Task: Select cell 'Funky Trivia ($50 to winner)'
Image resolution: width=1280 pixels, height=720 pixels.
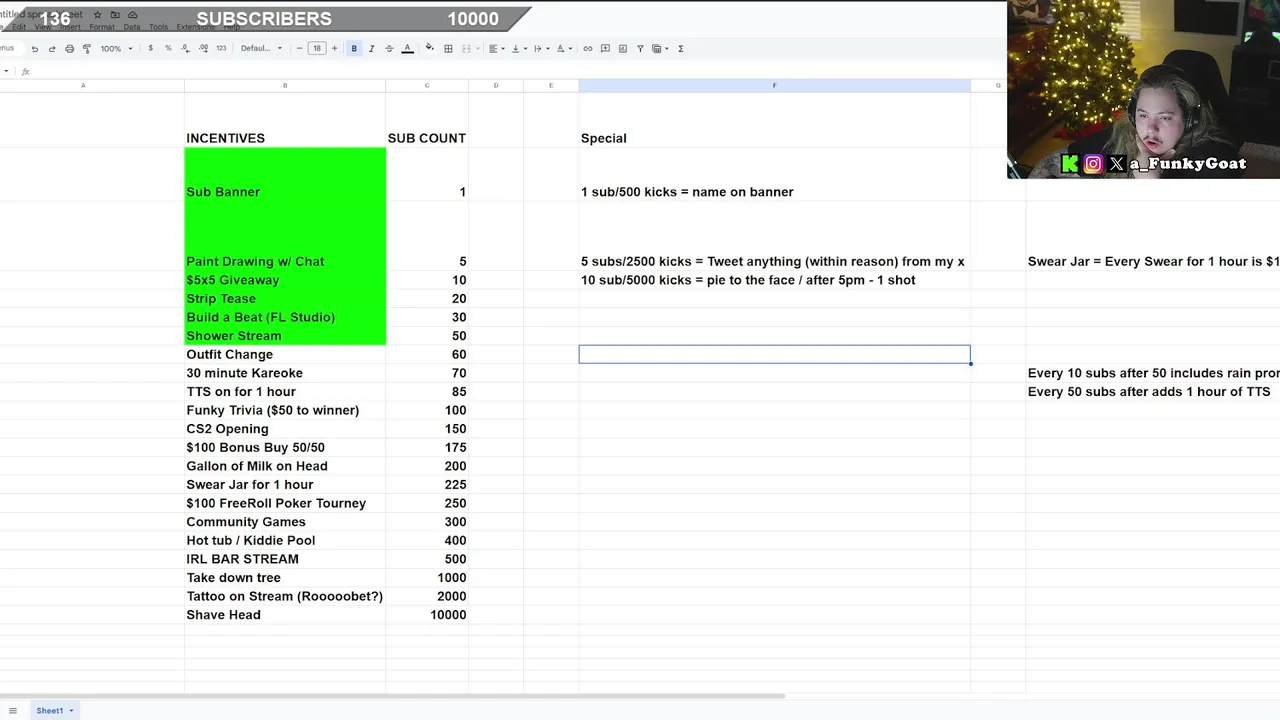Action: pyautogui.click(x=285, y=410)
